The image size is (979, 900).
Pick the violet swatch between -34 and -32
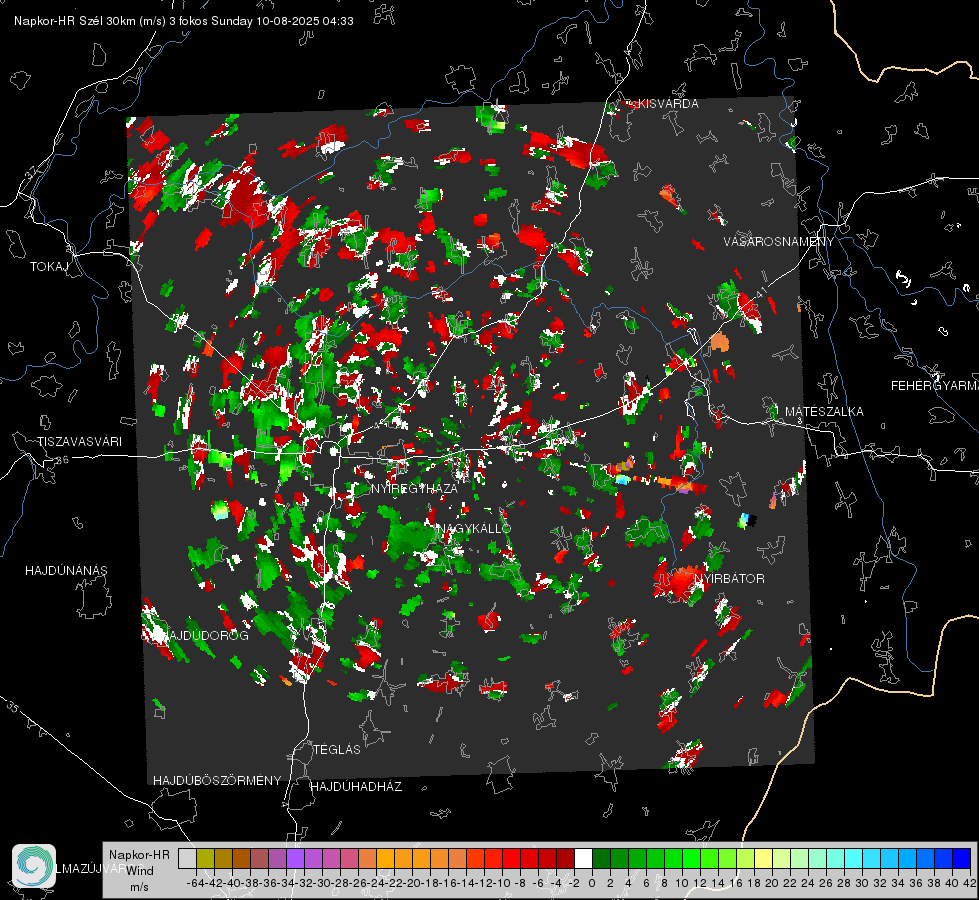click(295, 859)
